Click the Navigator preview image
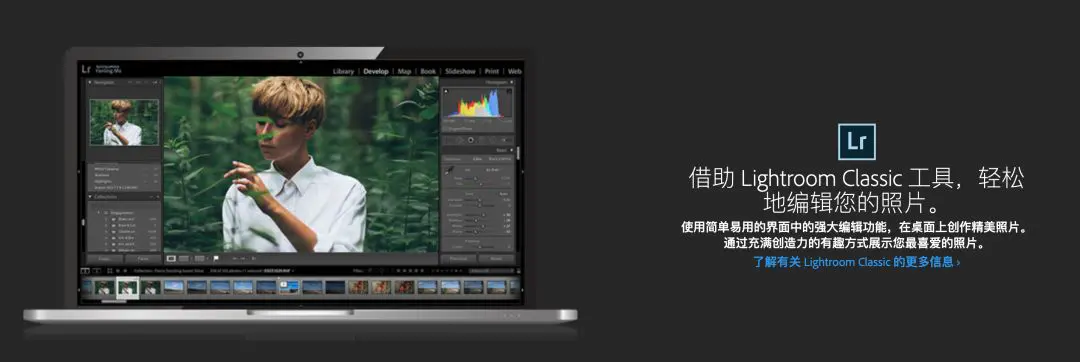The width and height of the screenshot is (1080, 362). [x=124, y=123]
